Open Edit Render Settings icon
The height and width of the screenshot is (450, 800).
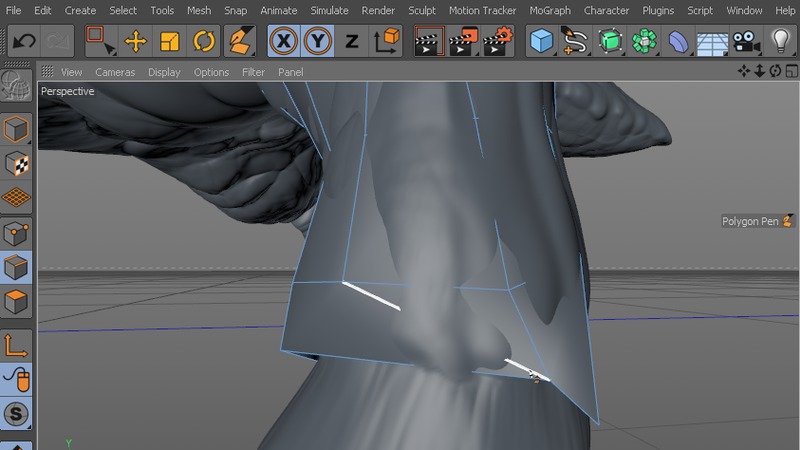click(x=497, y=42)
